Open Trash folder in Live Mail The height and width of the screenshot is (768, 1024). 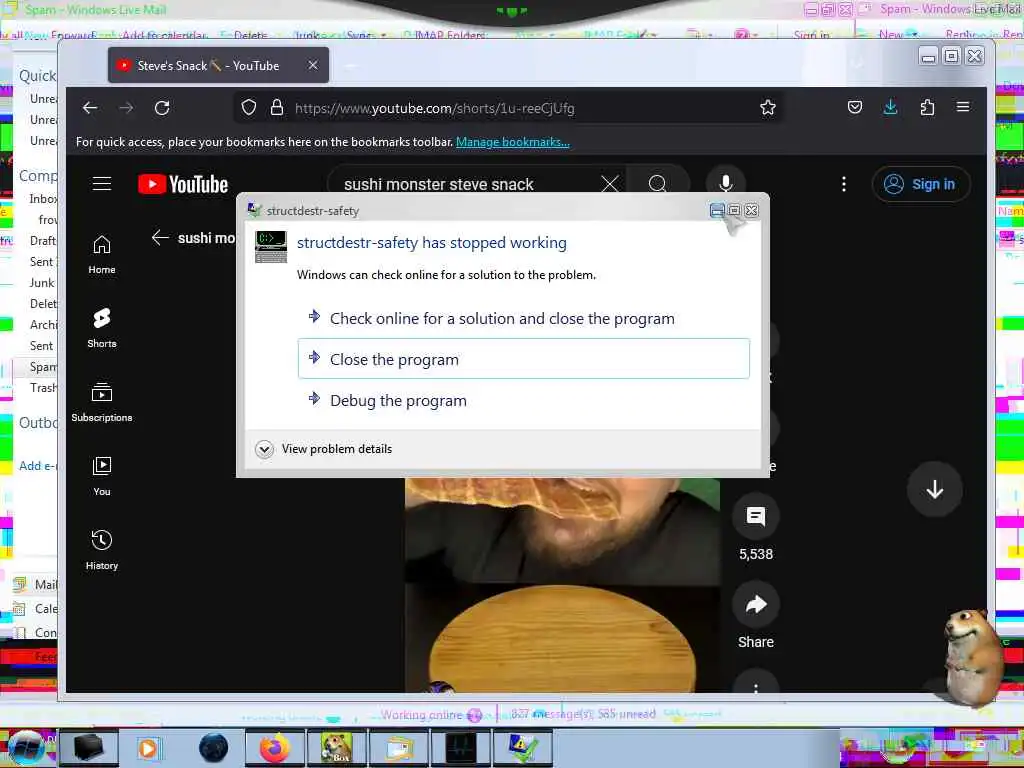tap(43, 388)
